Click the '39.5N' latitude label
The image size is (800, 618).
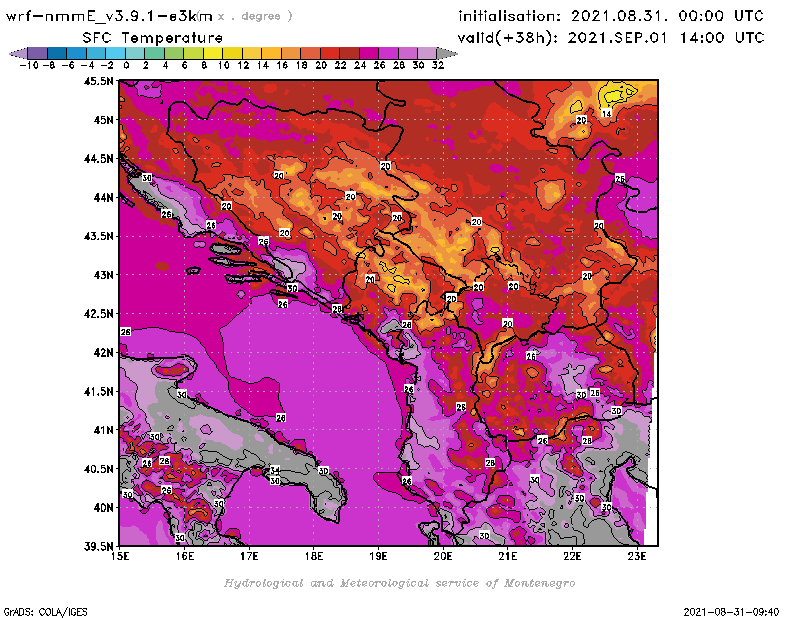click(98, 547)
